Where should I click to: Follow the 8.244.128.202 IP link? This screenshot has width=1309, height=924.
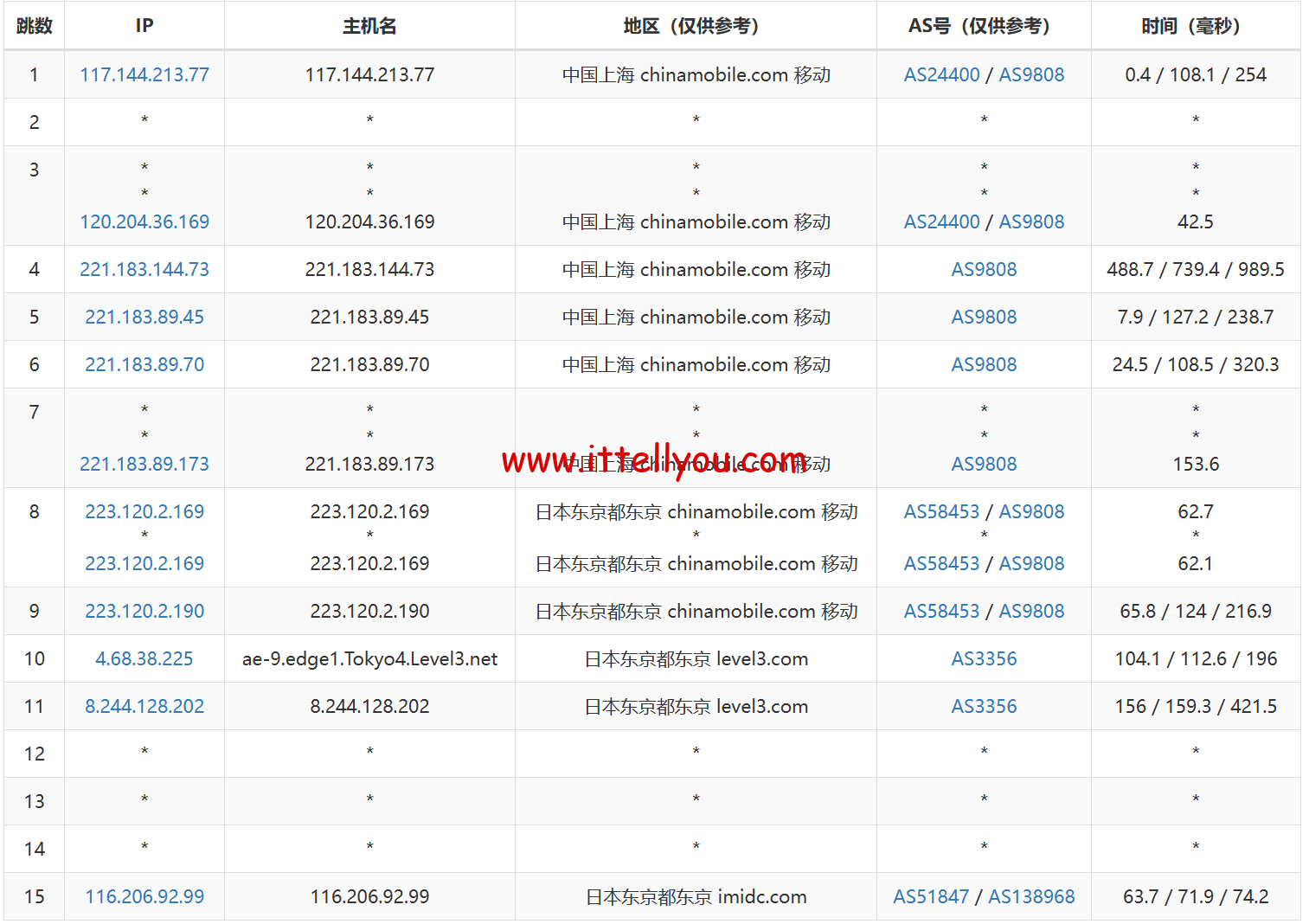[x=144, y=706]
